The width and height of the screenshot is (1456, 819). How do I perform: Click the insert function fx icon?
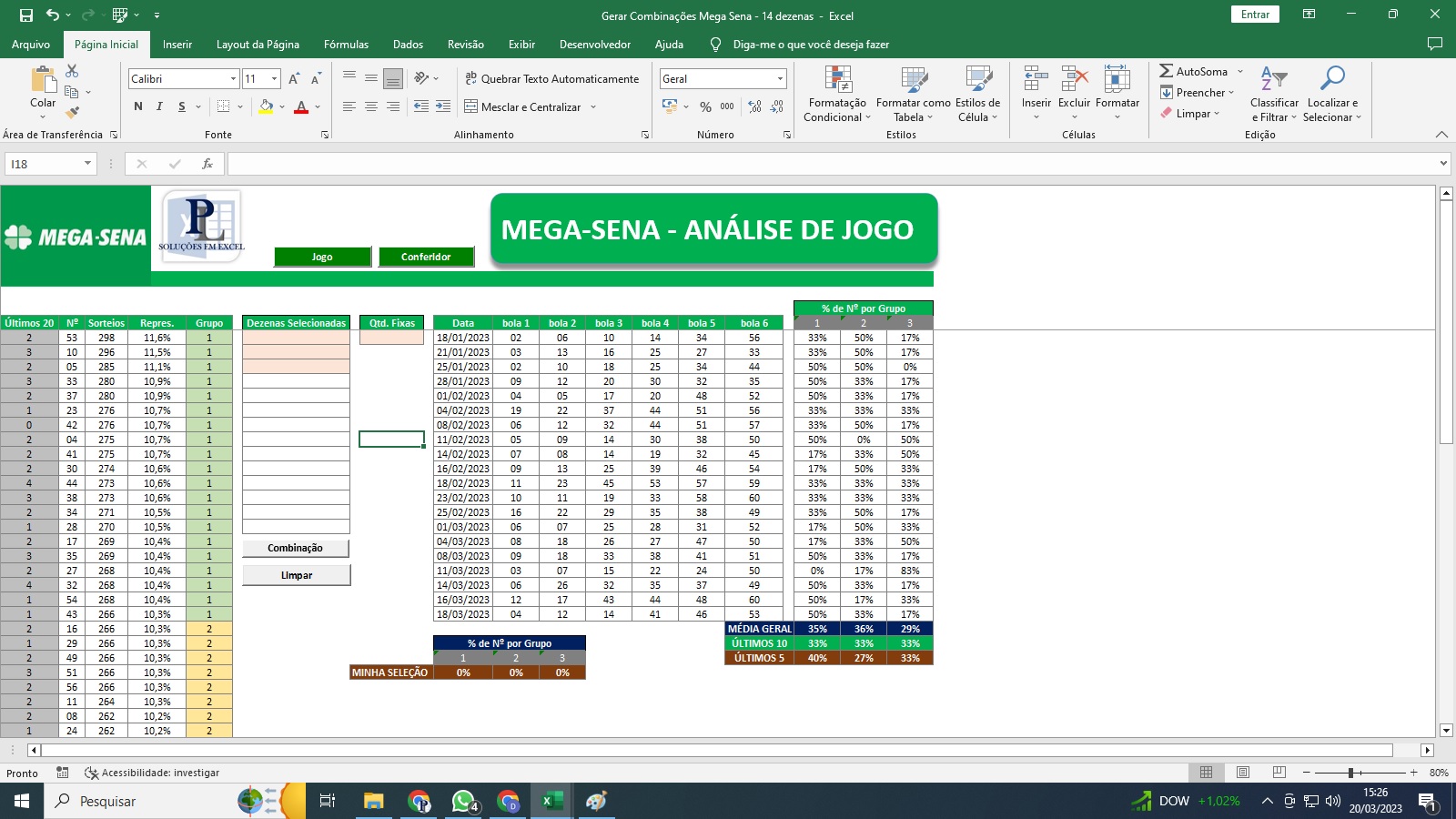pyautogui.click(x=207, y=164)
